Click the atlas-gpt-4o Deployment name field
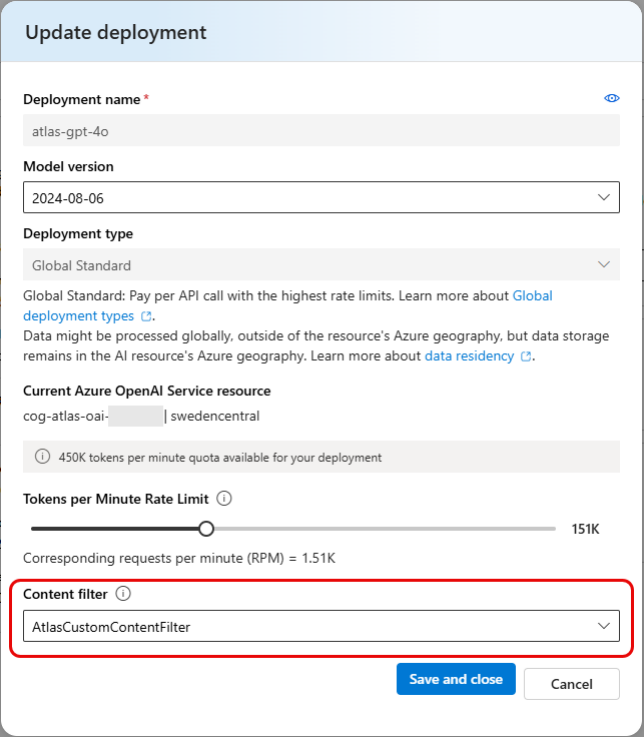 [322, 131]
